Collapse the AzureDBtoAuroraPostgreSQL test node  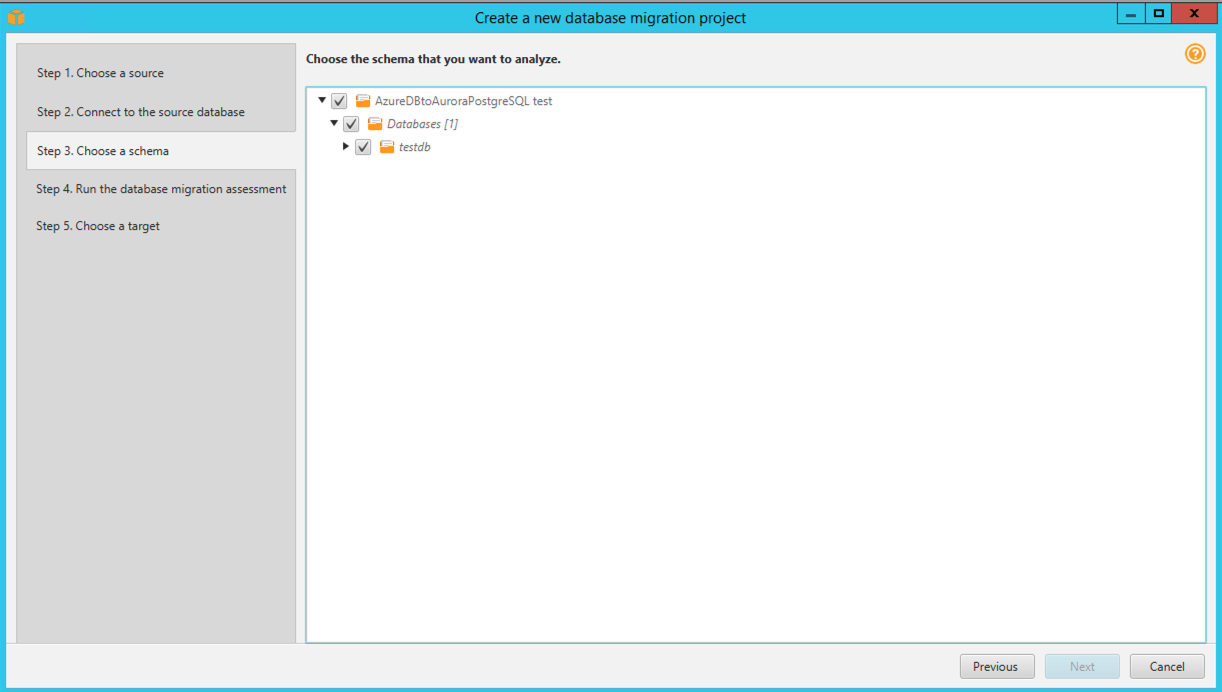(x=322, y=100)
